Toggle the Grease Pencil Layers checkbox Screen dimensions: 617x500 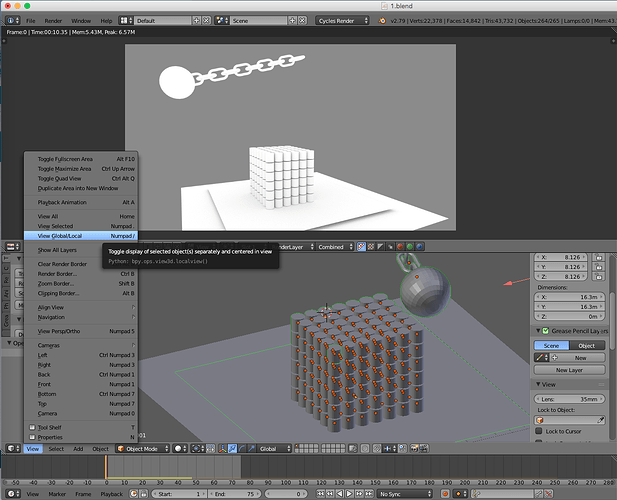click(546, 331)
